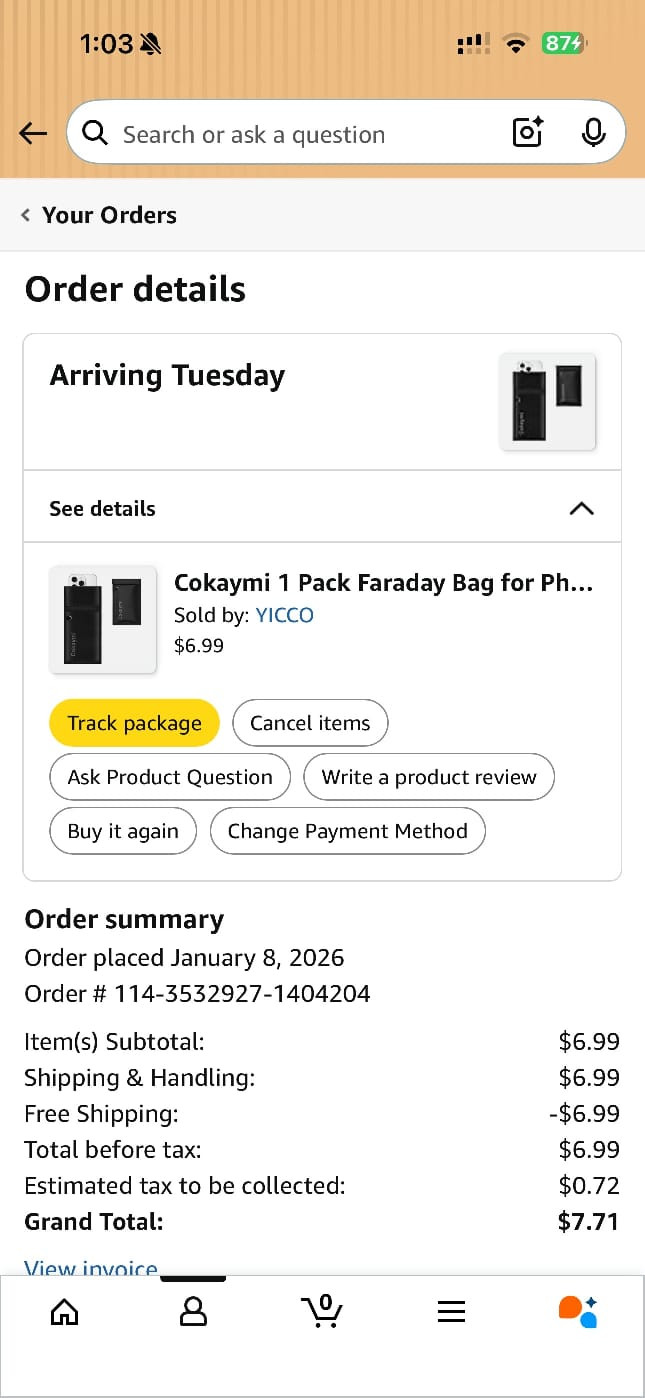Image resolution: width=645 pixels, height=1398 pixels.
Task: Choose Write a product review
Action: (x=429, y=777)
